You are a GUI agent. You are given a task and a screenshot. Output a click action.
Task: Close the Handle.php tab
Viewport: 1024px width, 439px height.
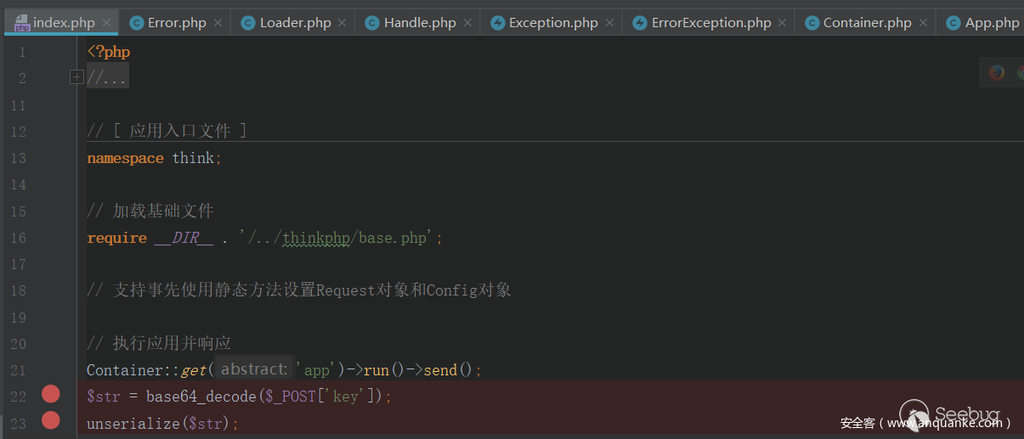tap(467, 22)
